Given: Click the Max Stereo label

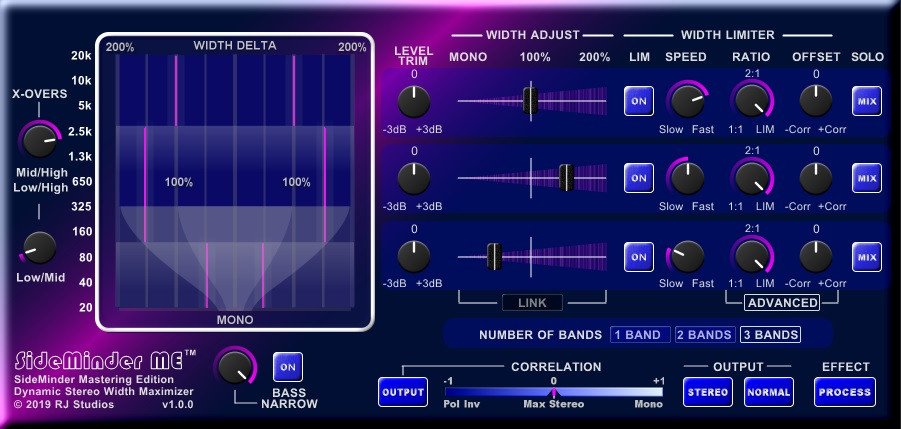Looking at the screenshot, I should coord(553,404).
